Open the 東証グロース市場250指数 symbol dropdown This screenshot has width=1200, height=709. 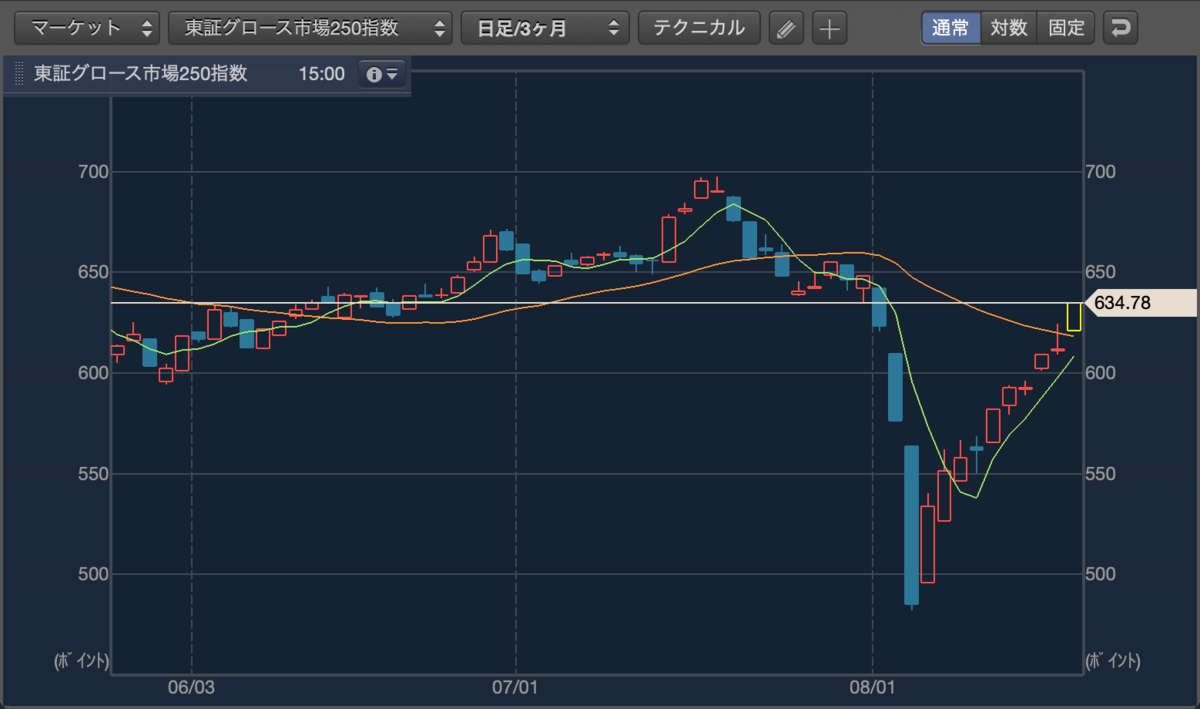(x=310, y=28)
